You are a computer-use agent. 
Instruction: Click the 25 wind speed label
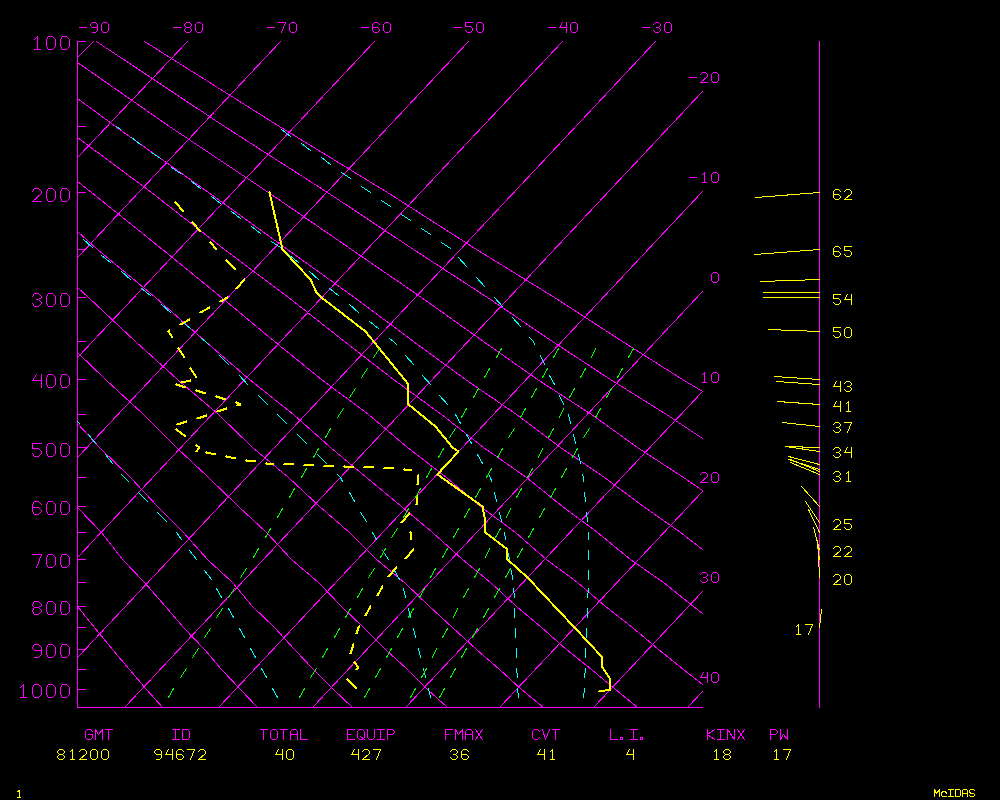click(842, 524)
